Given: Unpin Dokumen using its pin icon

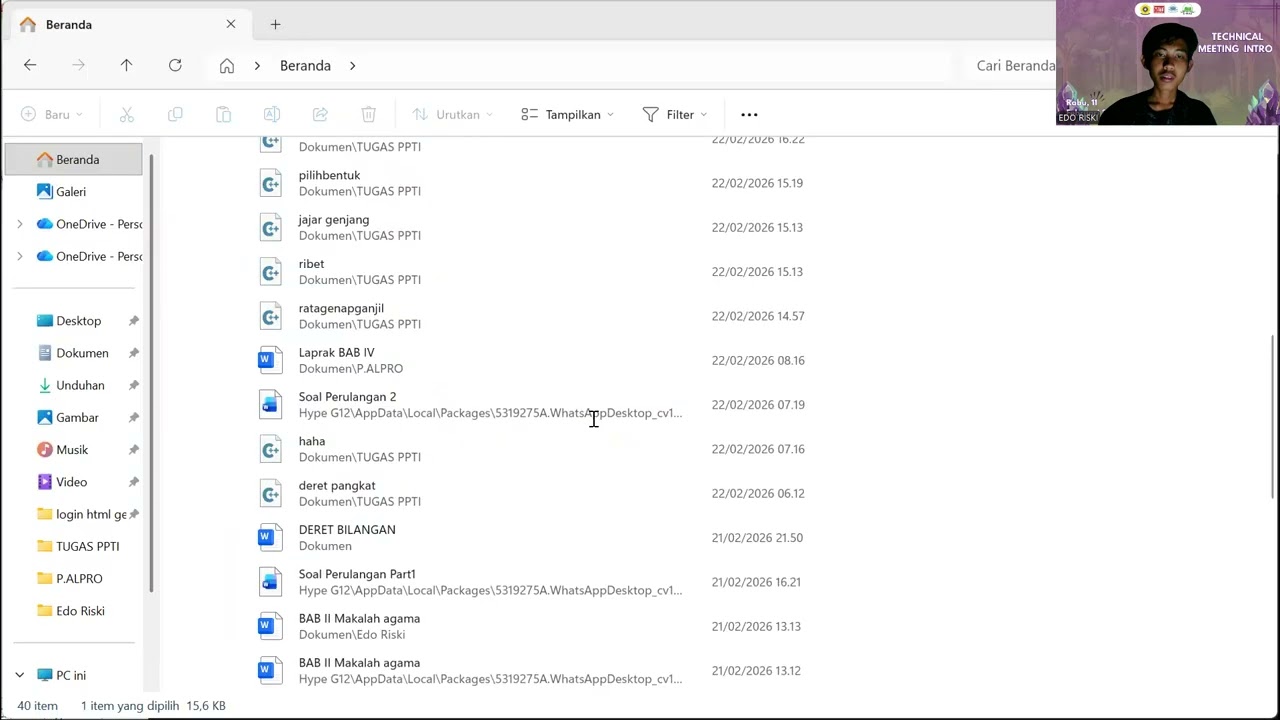Looking at the screenshot, I should [133, 353].
